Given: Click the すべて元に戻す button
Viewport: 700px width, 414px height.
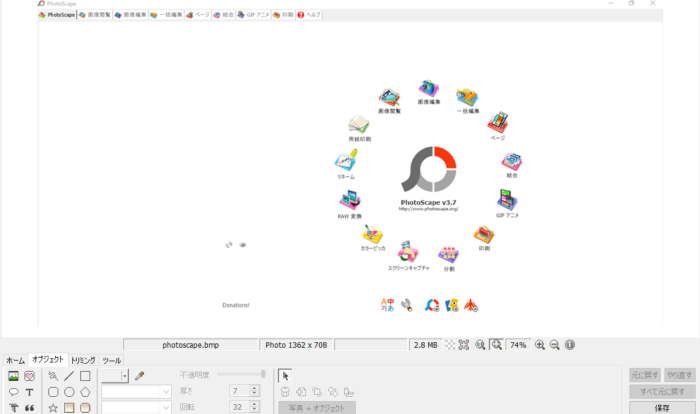Looking at the screenshot, I should [662, 392].
